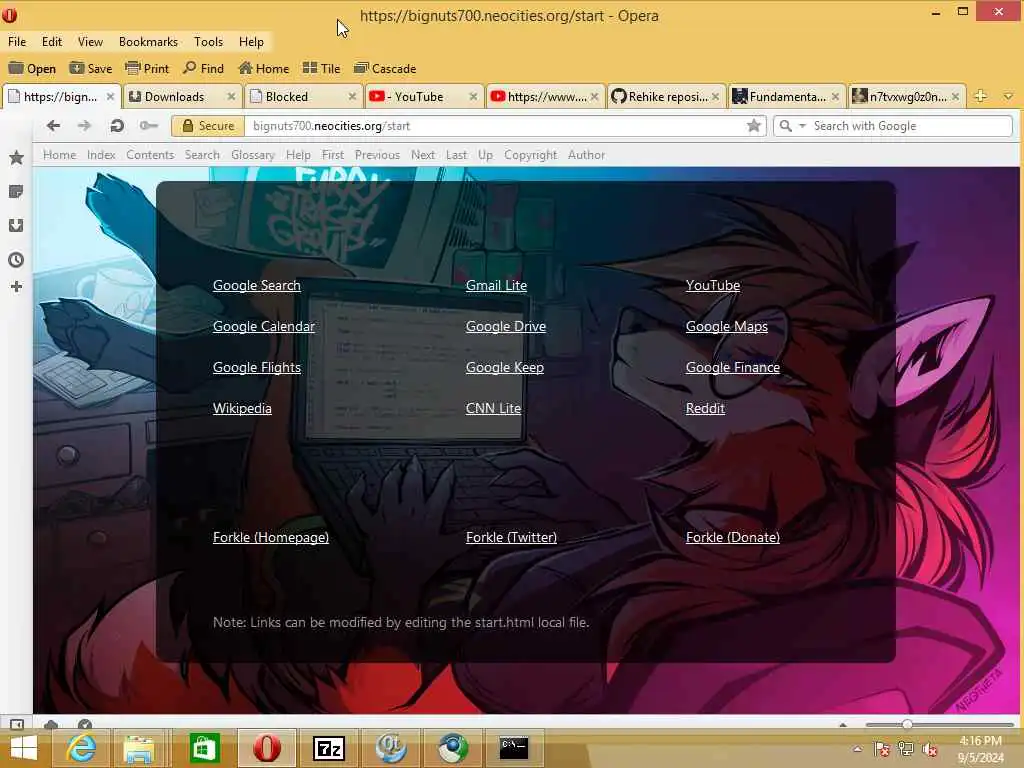The image size is (1024, 768).
Task: Open Internet Explorer from the taskbar
Action: click(x=81, y=748)
